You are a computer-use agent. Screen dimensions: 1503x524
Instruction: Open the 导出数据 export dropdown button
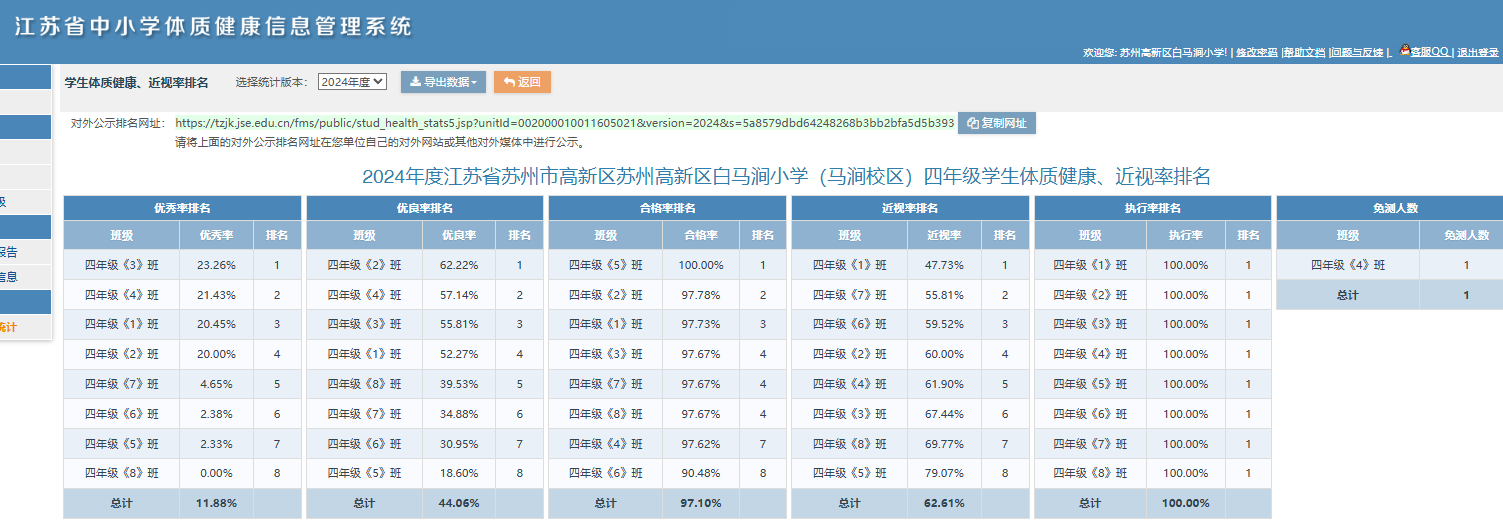[x=443, y=82]
